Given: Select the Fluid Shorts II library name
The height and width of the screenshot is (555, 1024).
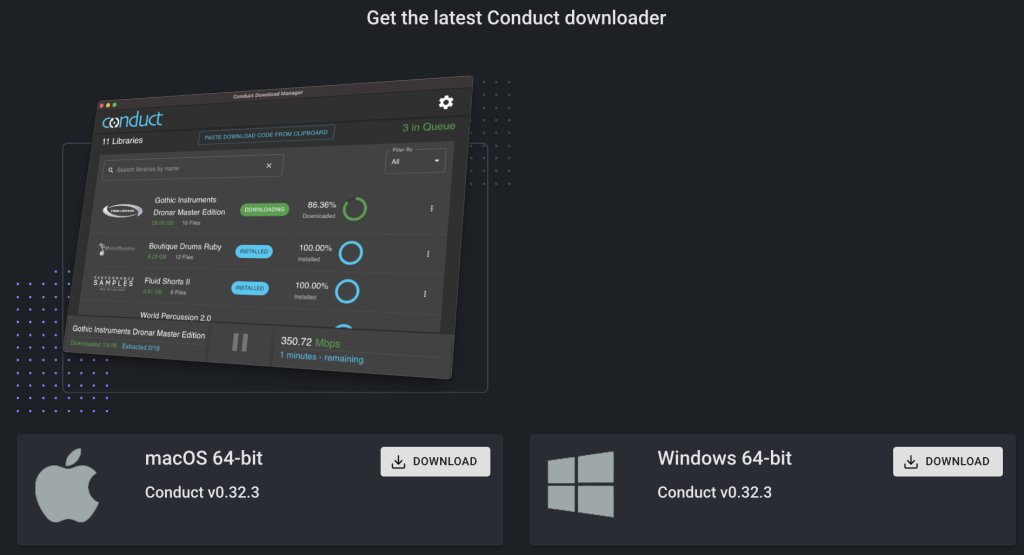Looking at the screenshot, I should 167,281.
